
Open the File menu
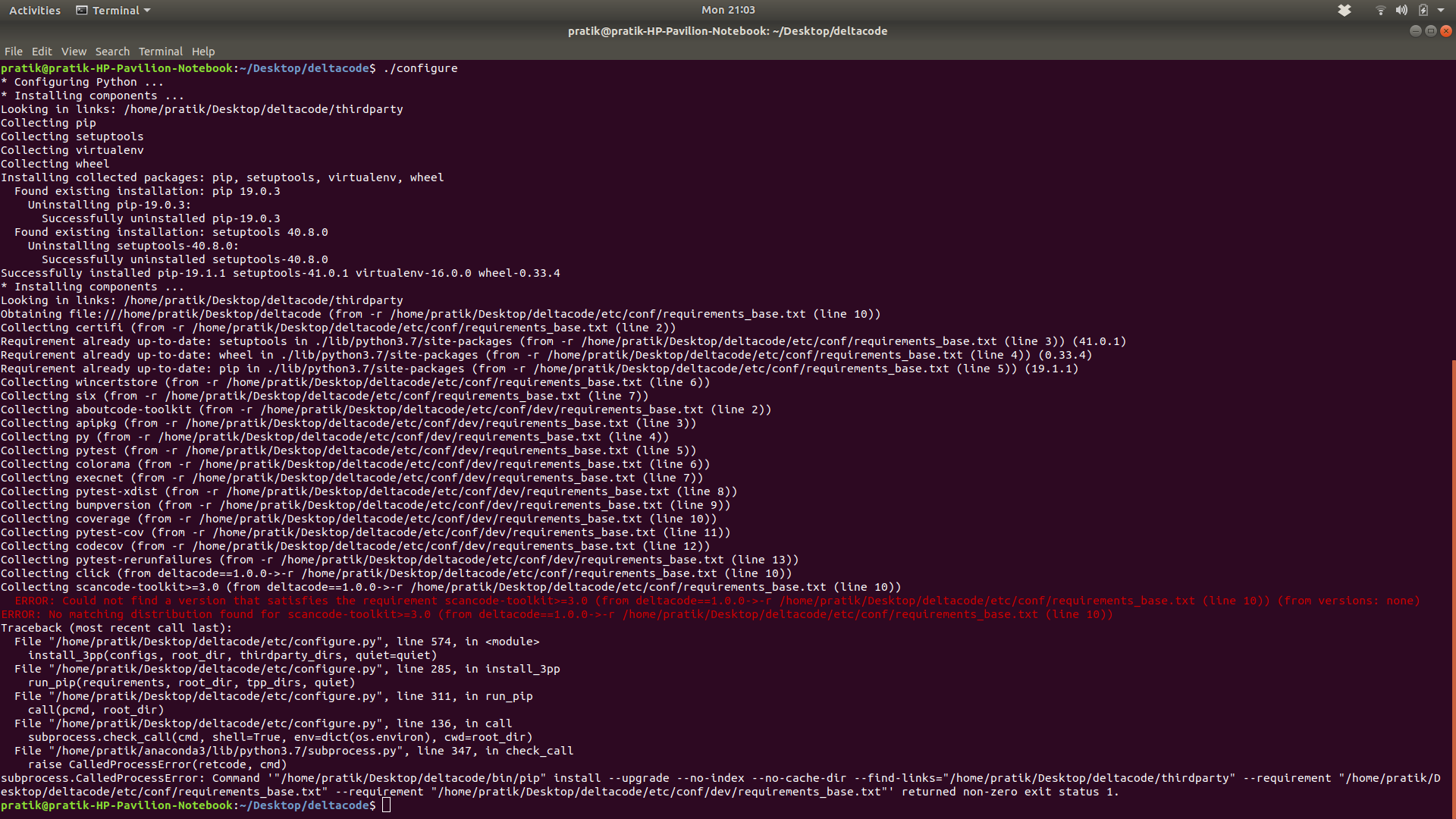point(14,52)
